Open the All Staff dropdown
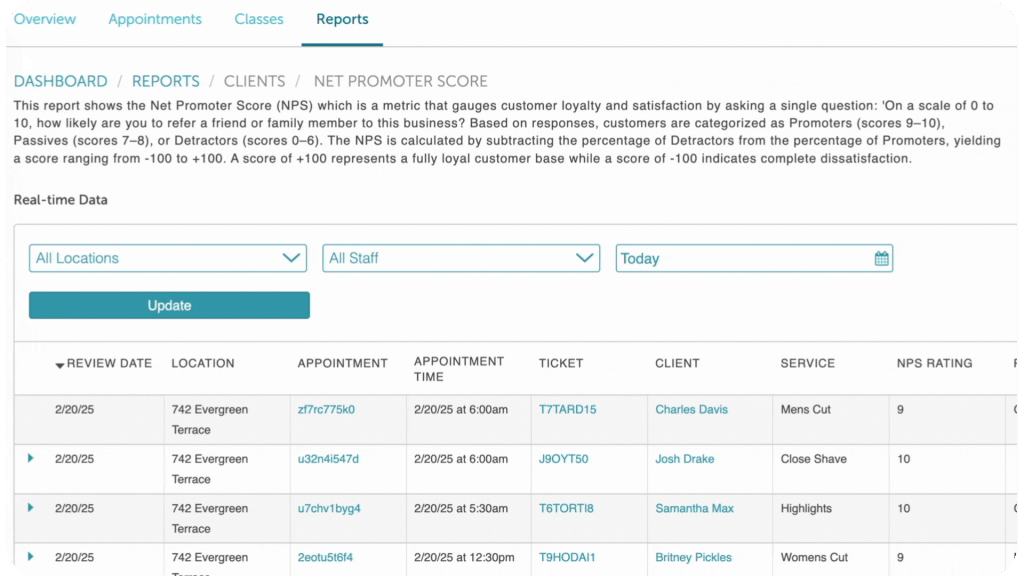The image size is (1024, 576). click(x=461, y=258)
